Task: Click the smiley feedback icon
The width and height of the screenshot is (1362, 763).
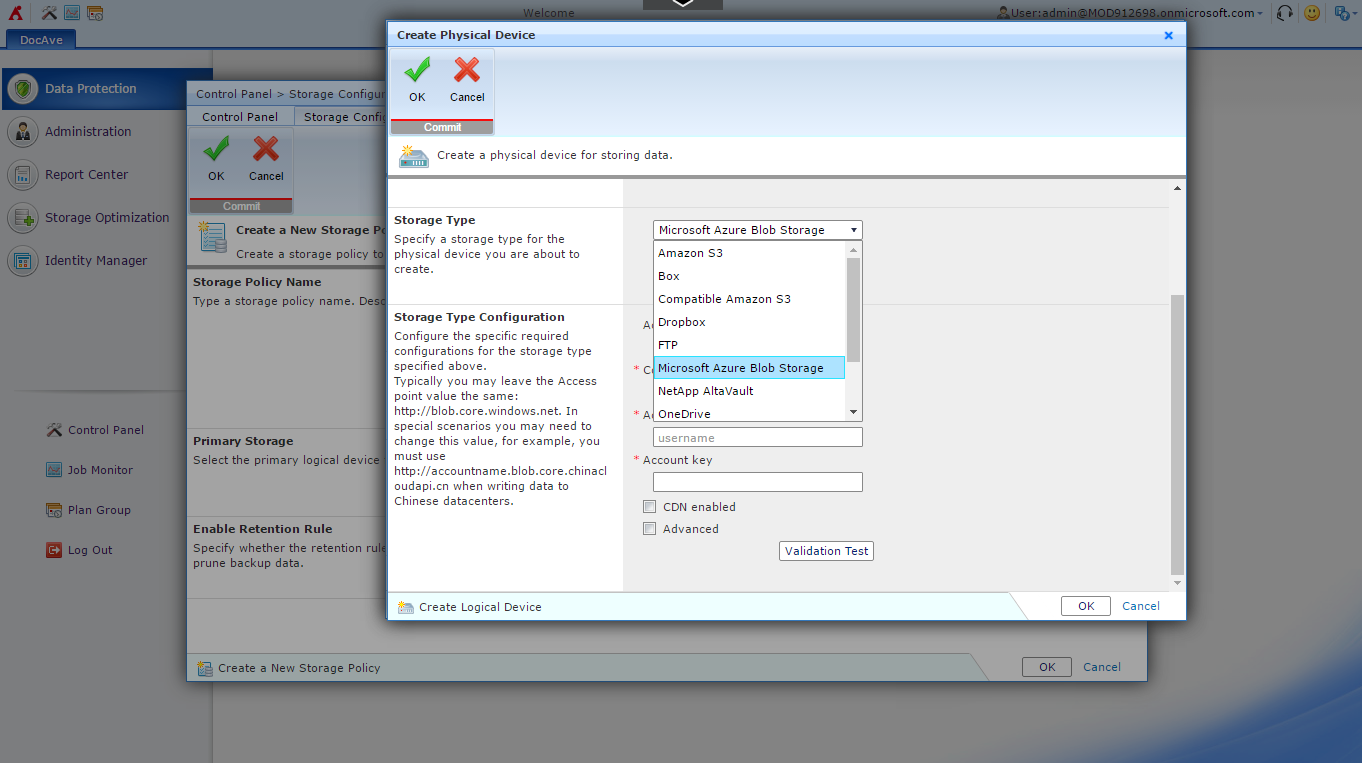Action: point(1313,13)
